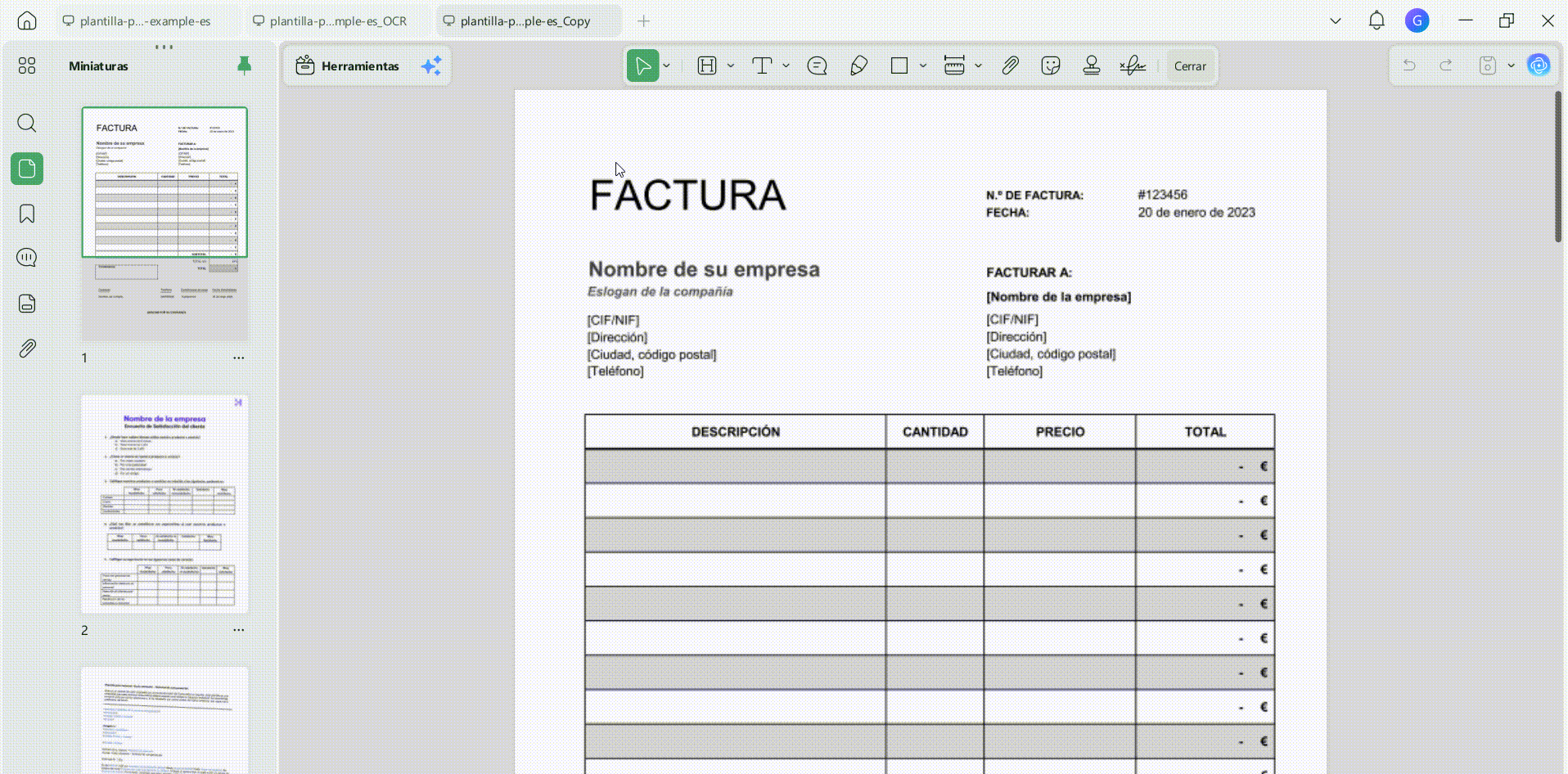
Task: Click Eslogan de la compañía text
Action: 660,292
